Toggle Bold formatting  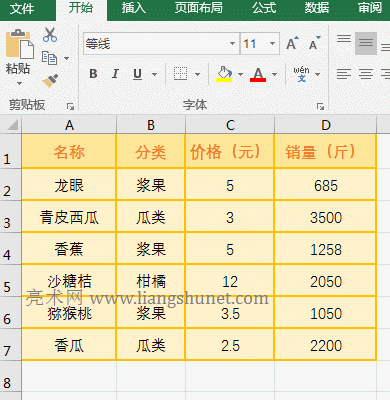93,74
